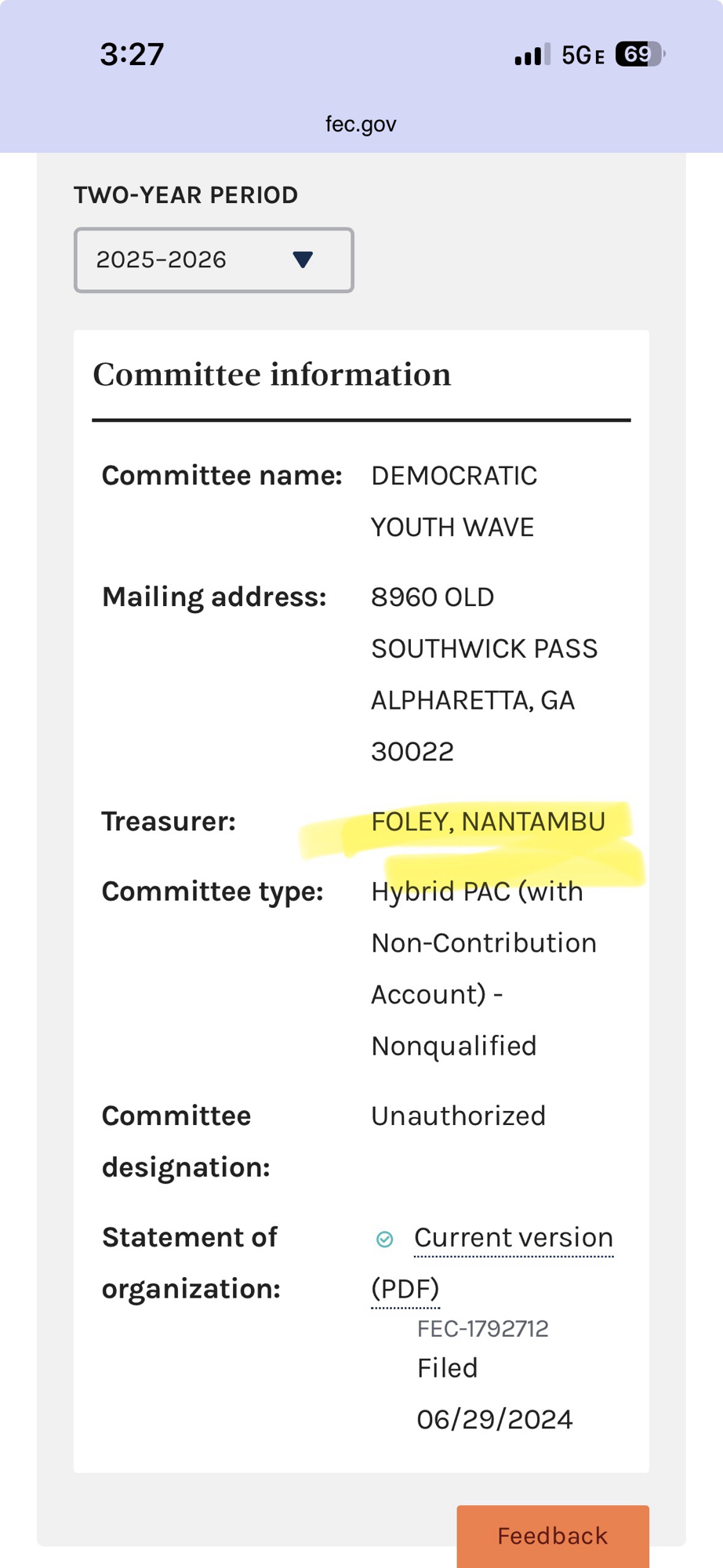This screenshot has height=1568, width=723.
Task: Open the Current version (PDF) link
Action: 513,1238
